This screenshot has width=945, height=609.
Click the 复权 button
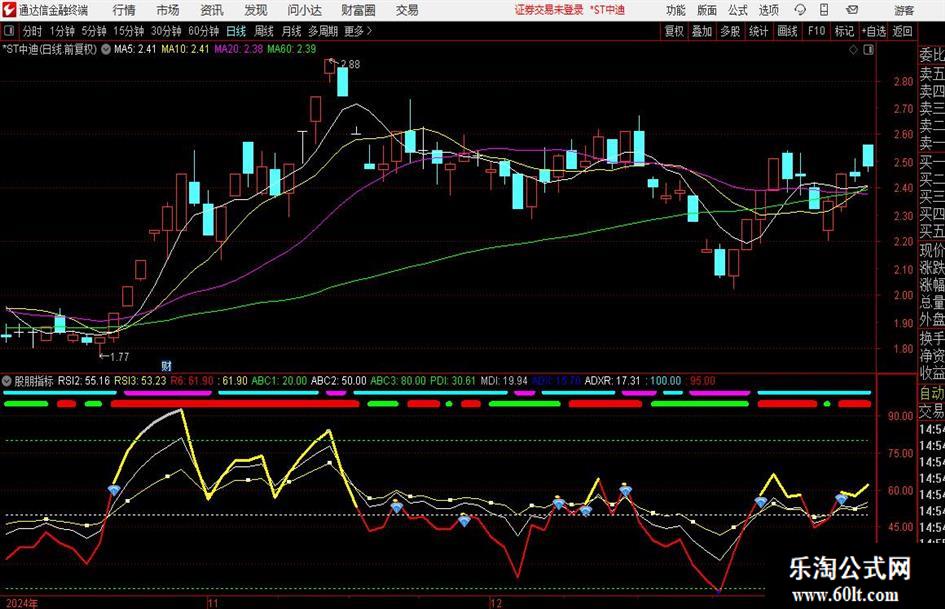(674, 31)
